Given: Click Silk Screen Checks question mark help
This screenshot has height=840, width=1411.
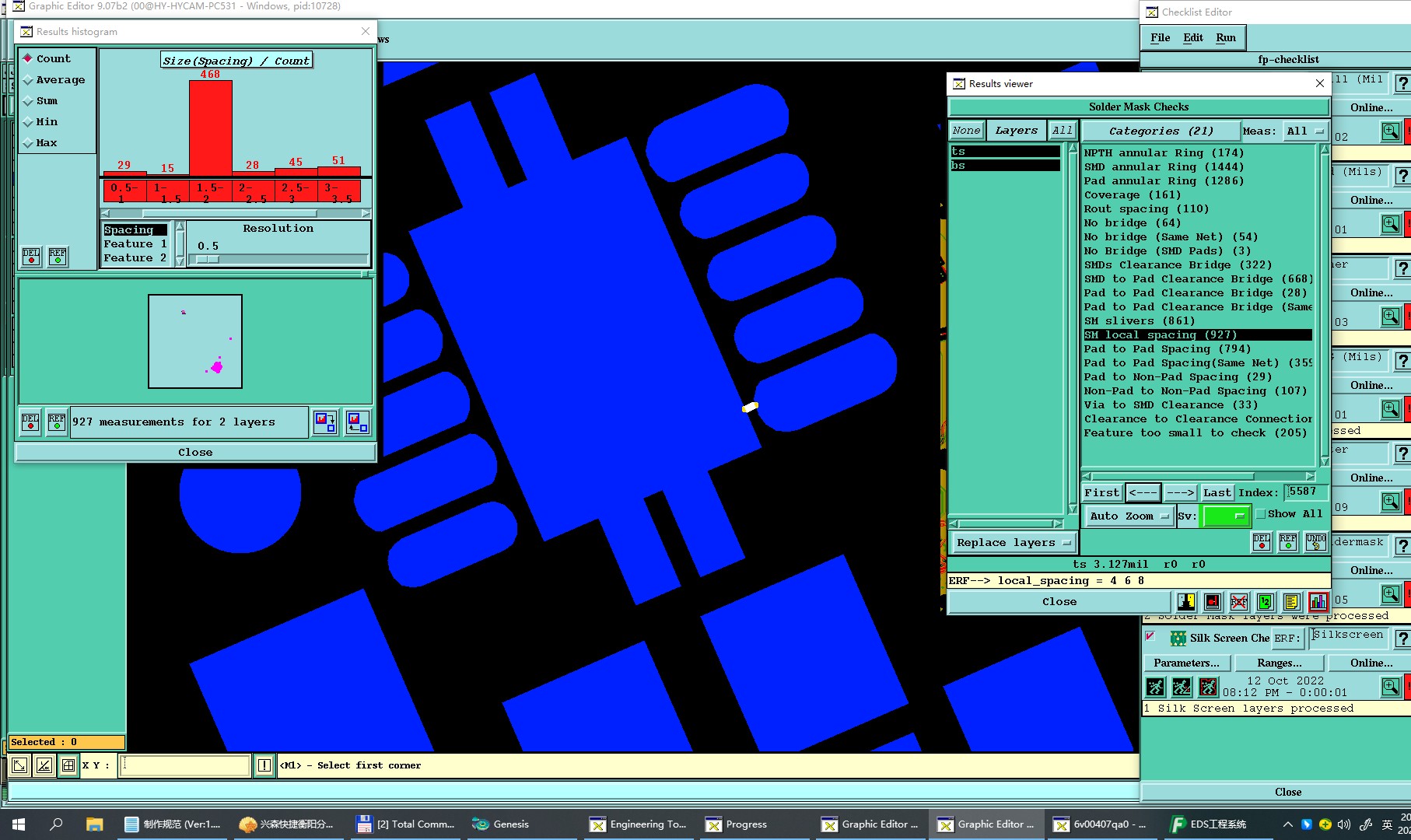Looking at the screenshot, I should click(1402, 639).
